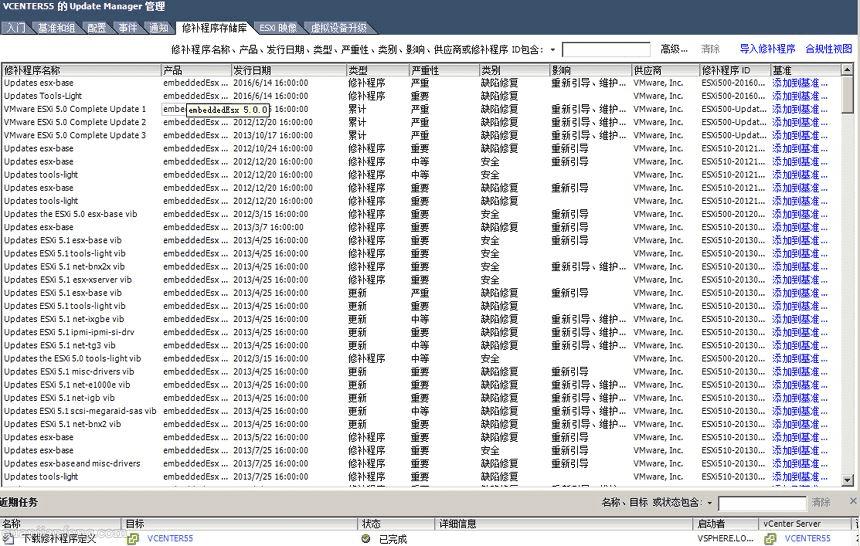Click 清除 next to the patch search box
Viewport: 860px width, 546px height.
coord(710,49)
